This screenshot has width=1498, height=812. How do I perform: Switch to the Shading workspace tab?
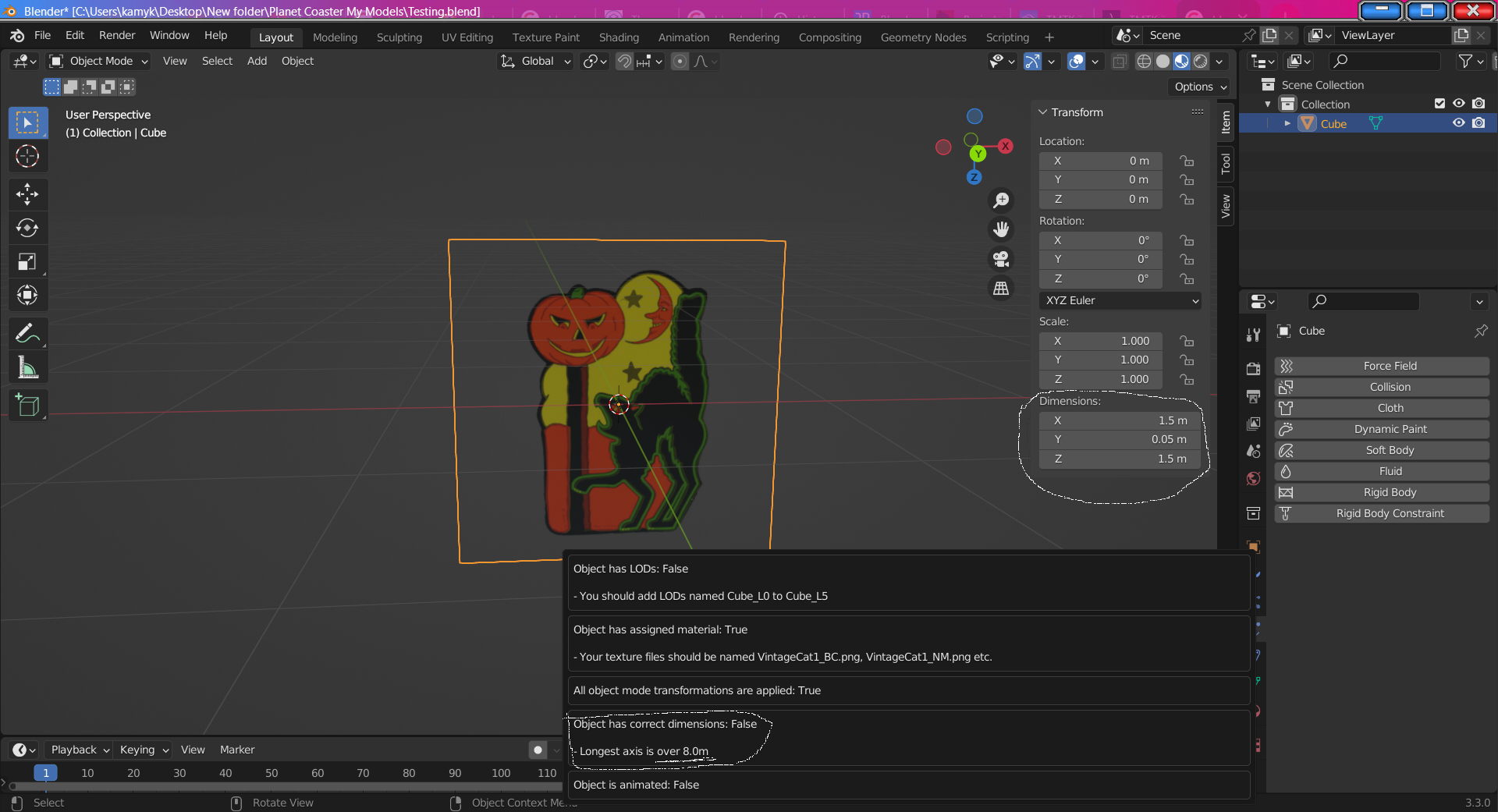[619, 37]
